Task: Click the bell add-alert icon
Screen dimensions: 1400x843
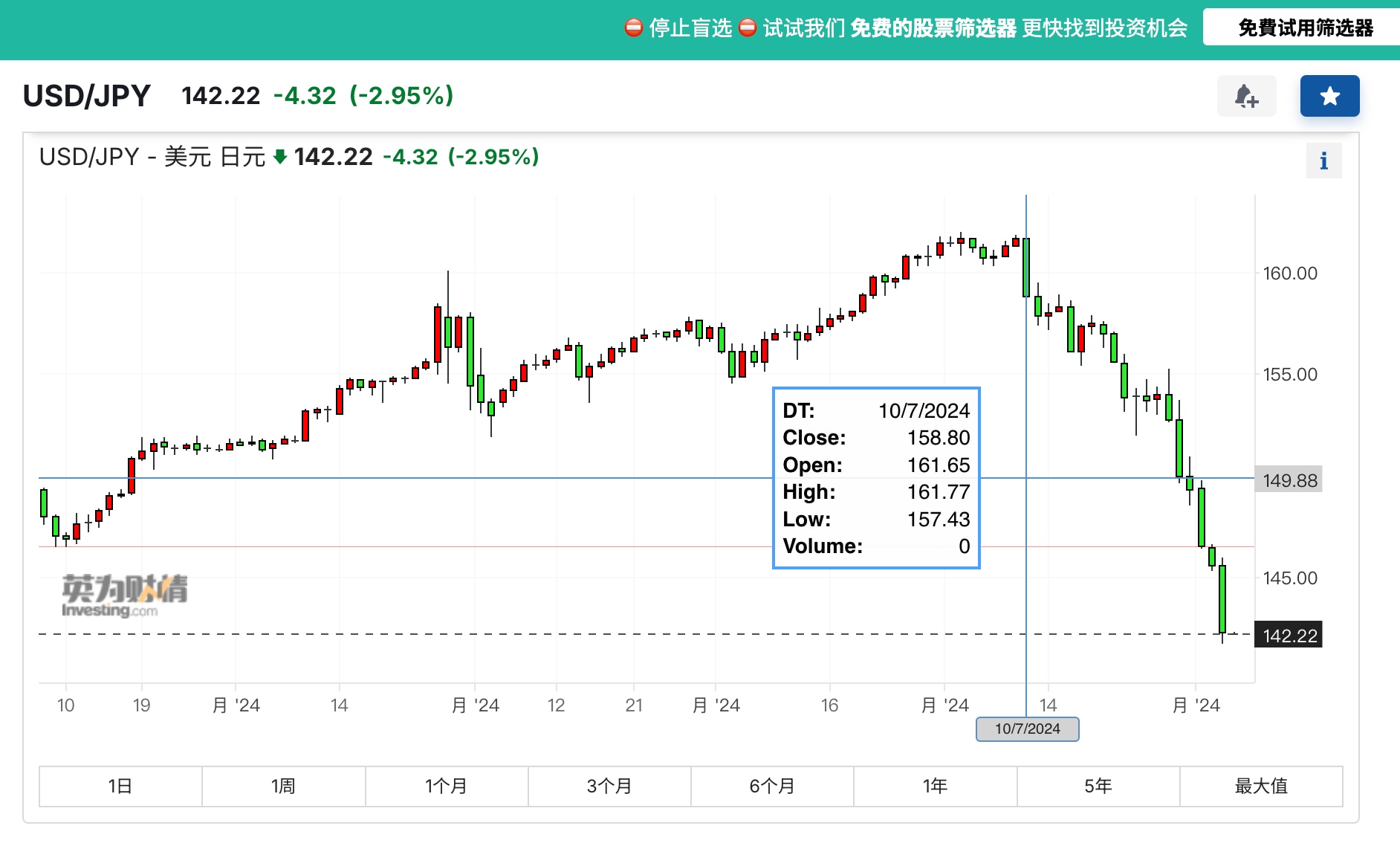Action: pyautogui.click(x=1246, y=96)
